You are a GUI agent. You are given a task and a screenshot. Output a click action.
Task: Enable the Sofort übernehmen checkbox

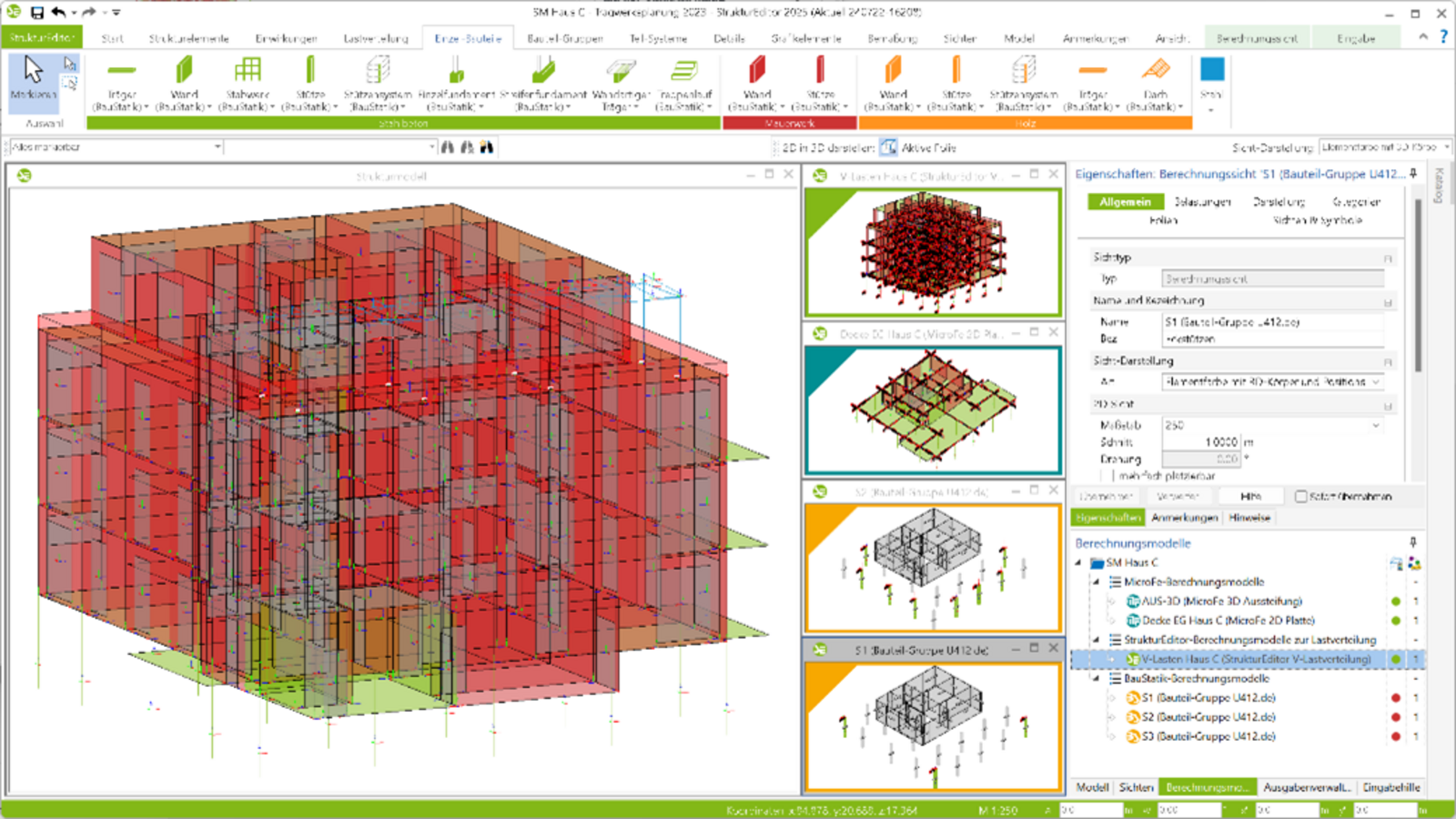(1300, 496)
